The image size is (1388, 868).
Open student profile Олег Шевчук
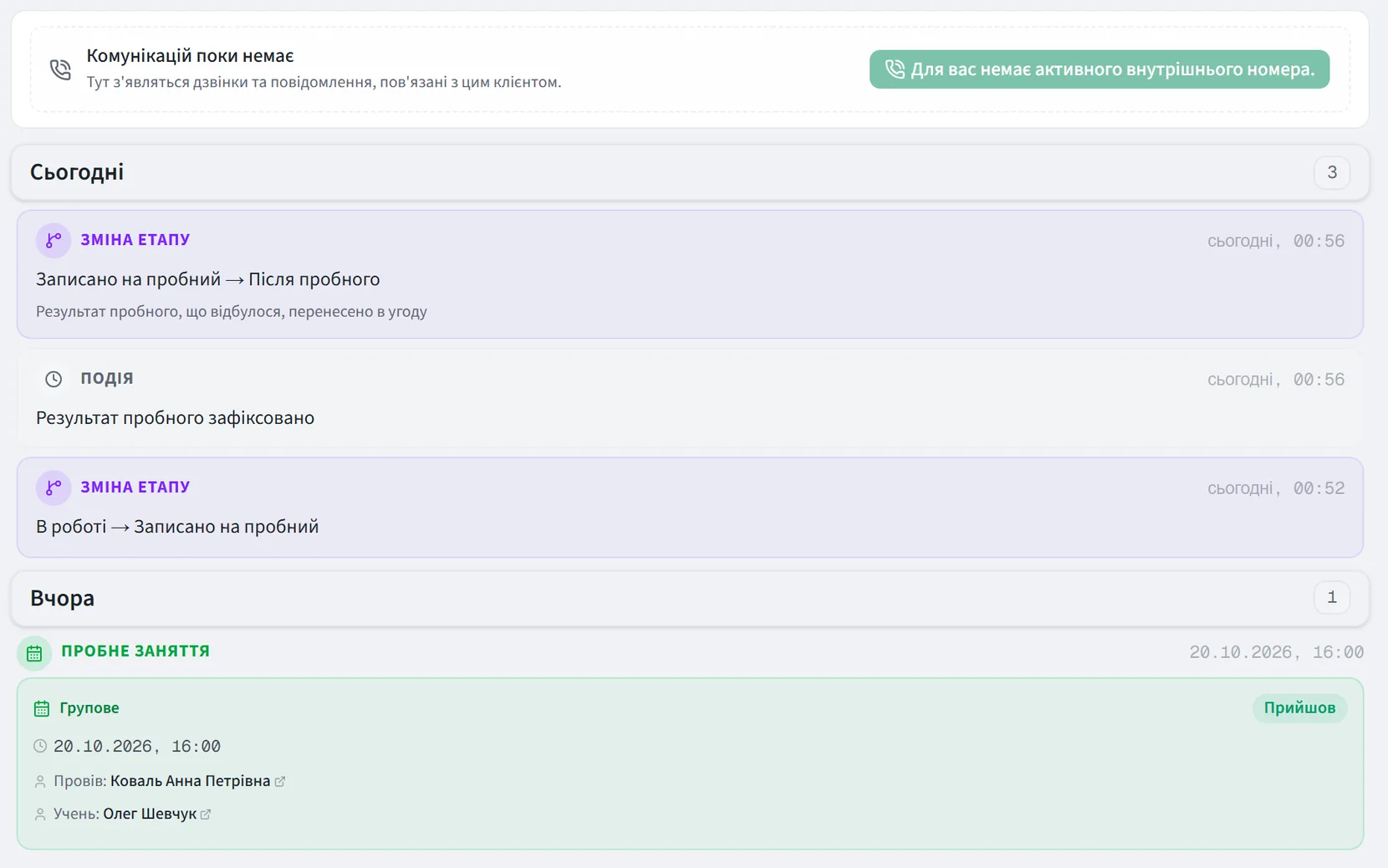pyautogui.click(x=150, y=814)
